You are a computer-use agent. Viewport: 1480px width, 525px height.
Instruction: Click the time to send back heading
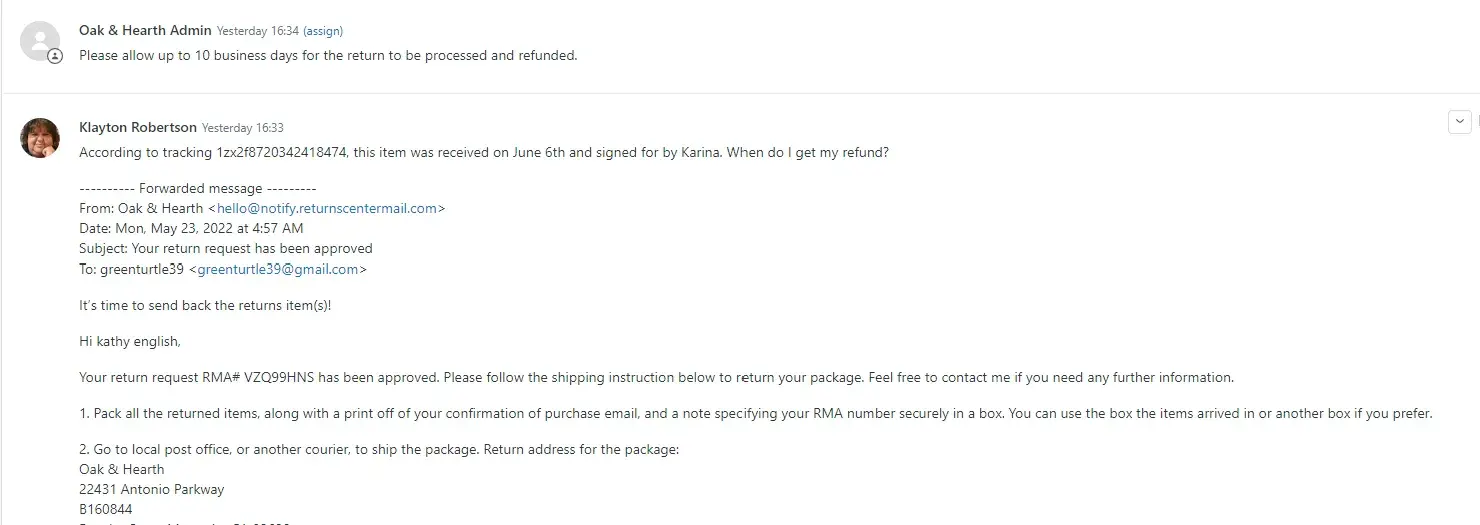click(205, 305)
